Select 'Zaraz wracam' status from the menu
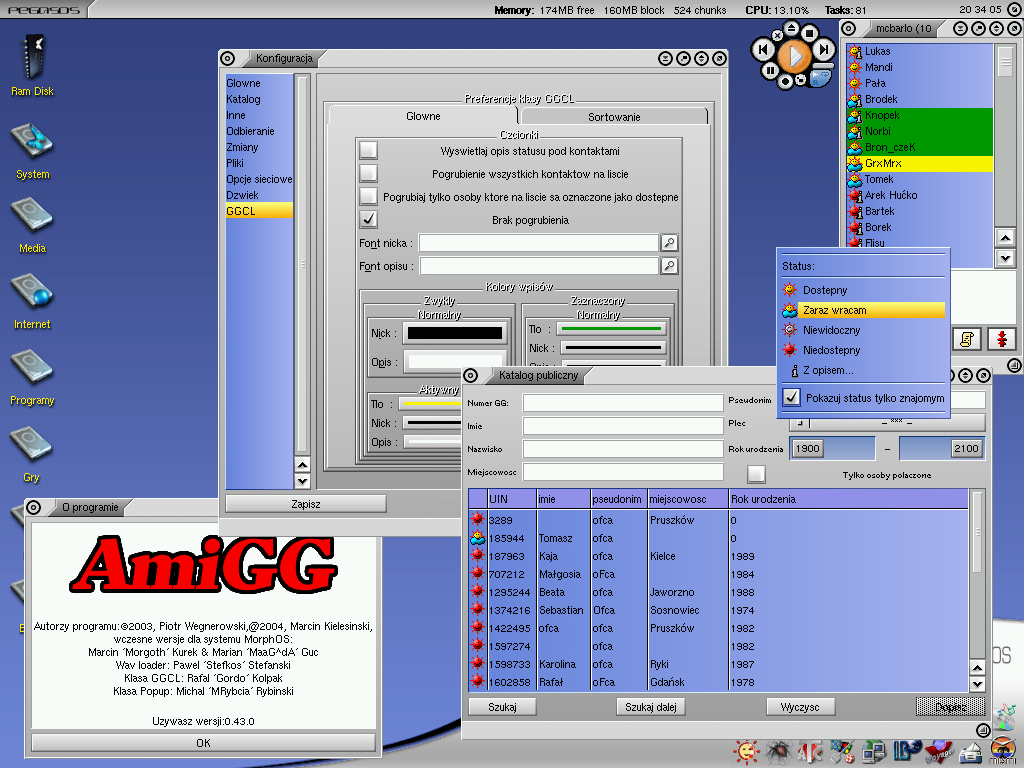1024x768 pixels. coord(863,310)
